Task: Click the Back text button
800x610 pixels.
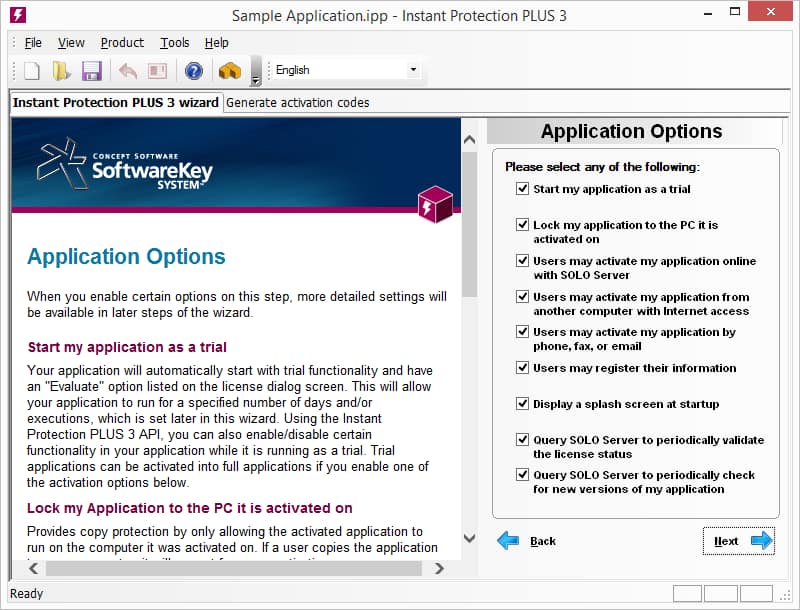Action: tap(543, 541)
